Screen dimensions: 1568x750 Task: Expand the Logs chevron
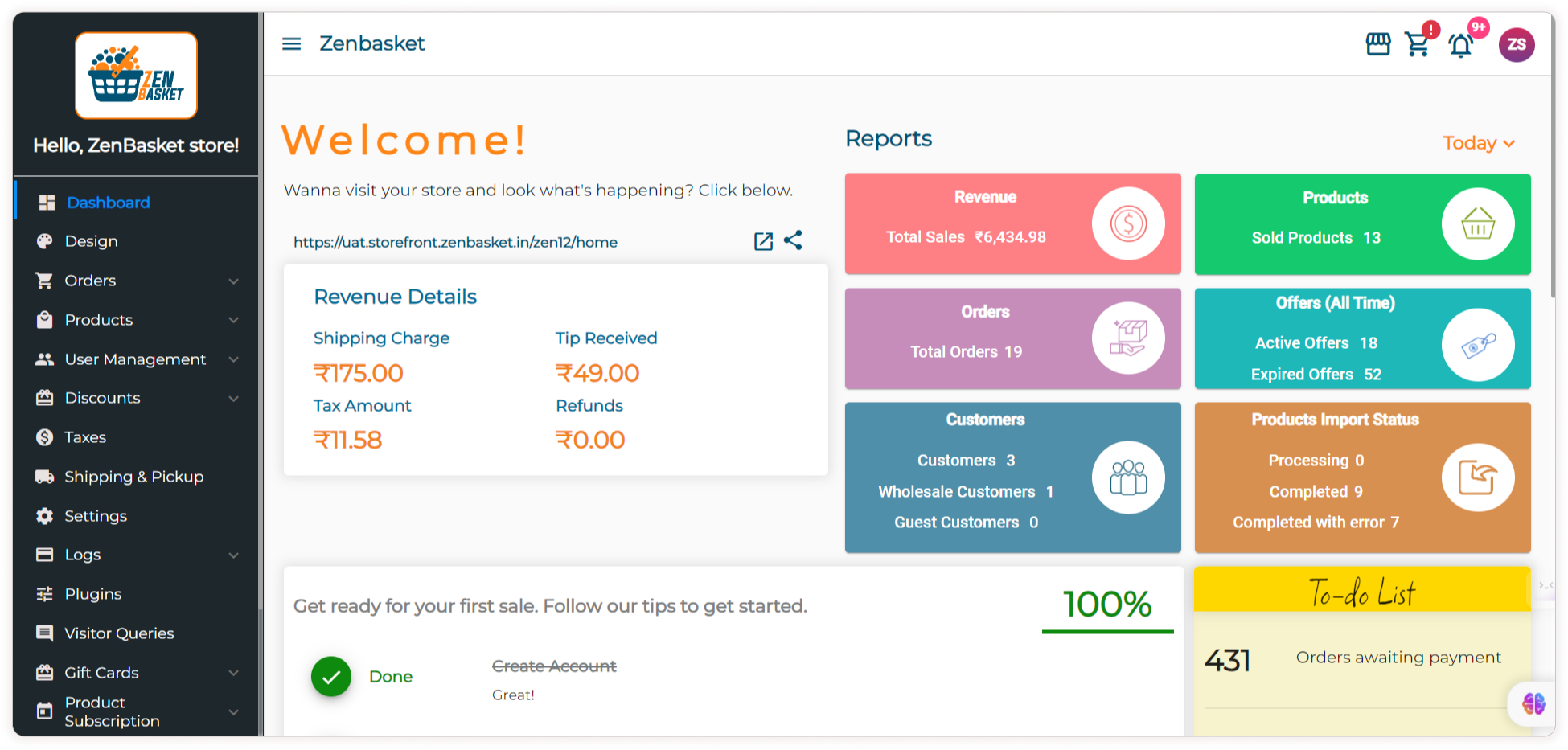(234, 555)
